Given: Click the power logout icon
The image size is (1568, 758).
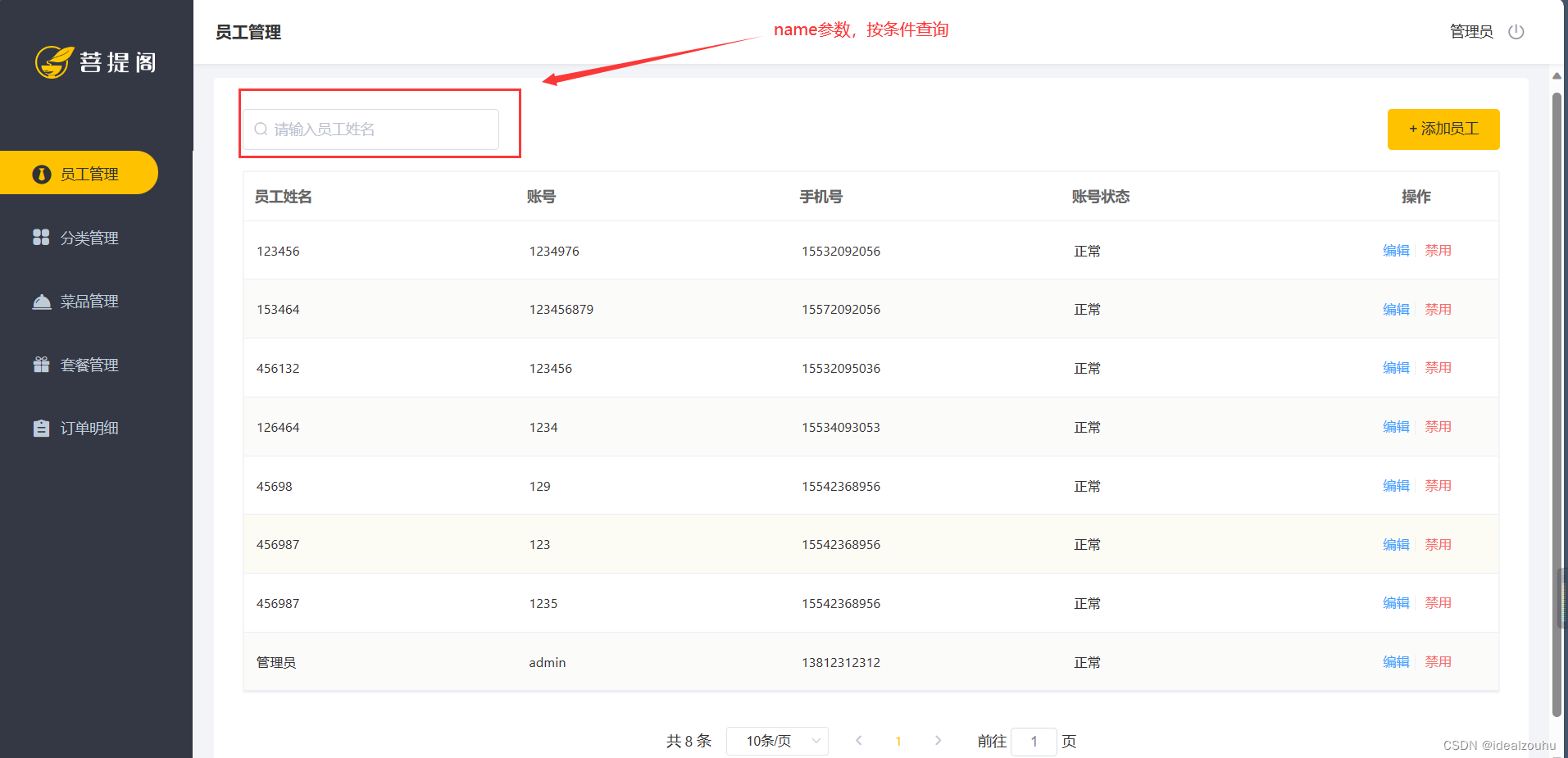Looking at the screenshot, I should click(1516, 32).
